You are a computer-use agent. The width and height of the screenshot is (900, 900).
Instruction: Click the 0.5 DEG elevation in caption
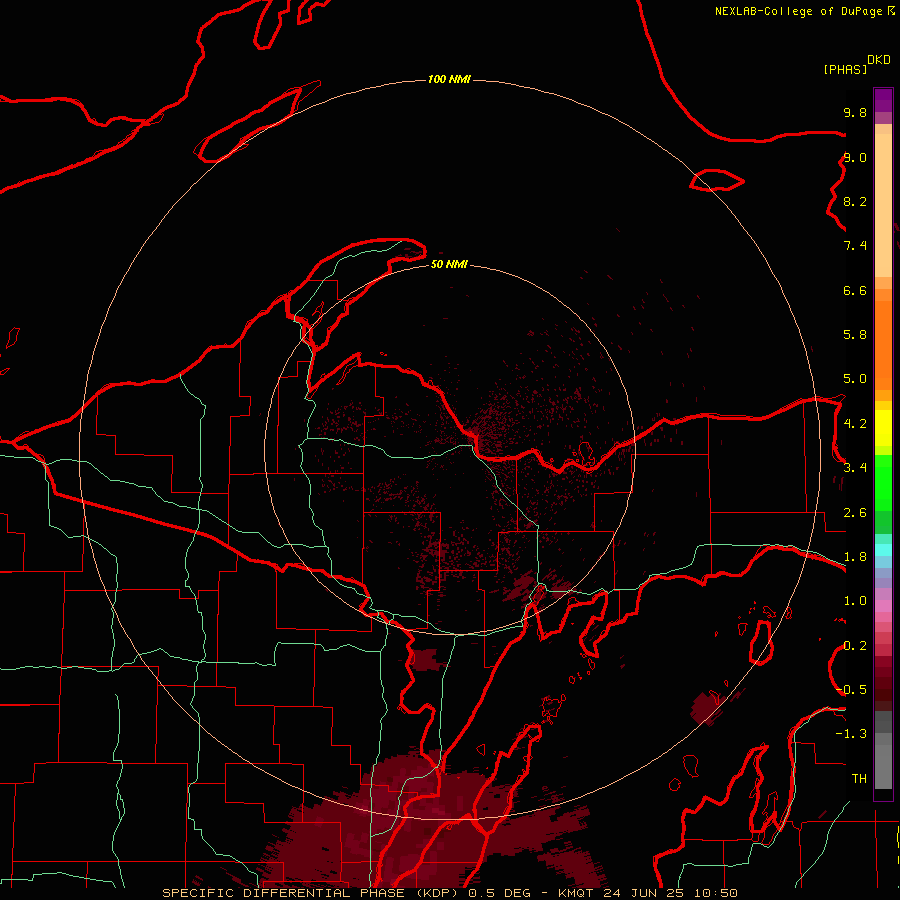500,893
